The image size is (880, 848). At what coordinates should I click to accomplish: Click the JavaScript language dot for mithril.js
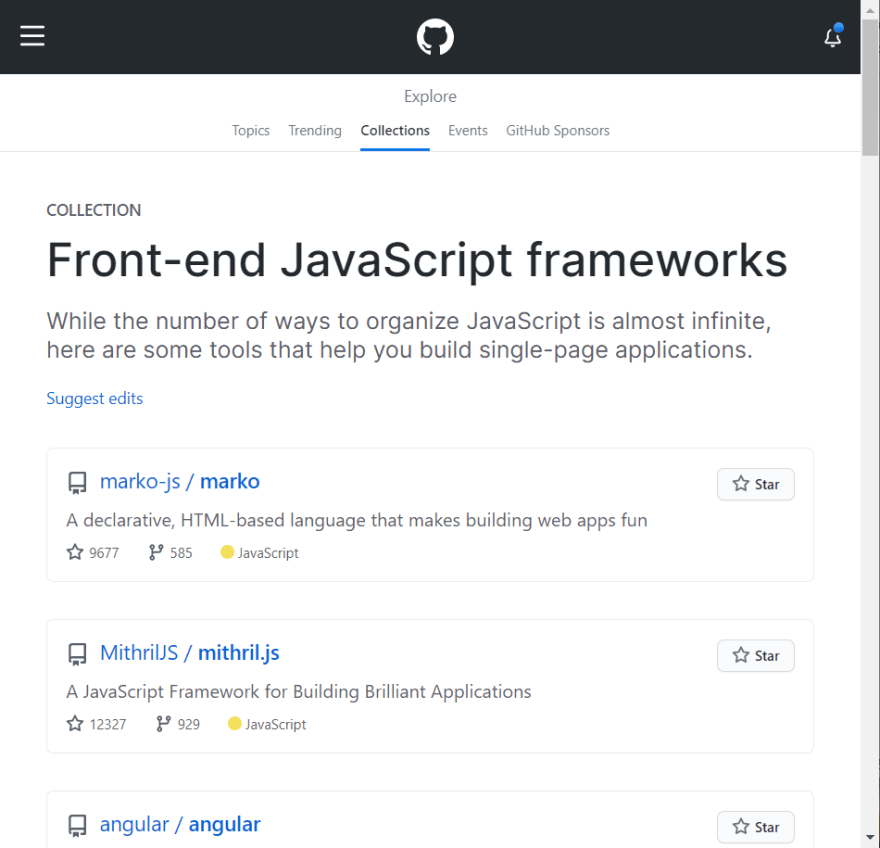coord(235,724)
